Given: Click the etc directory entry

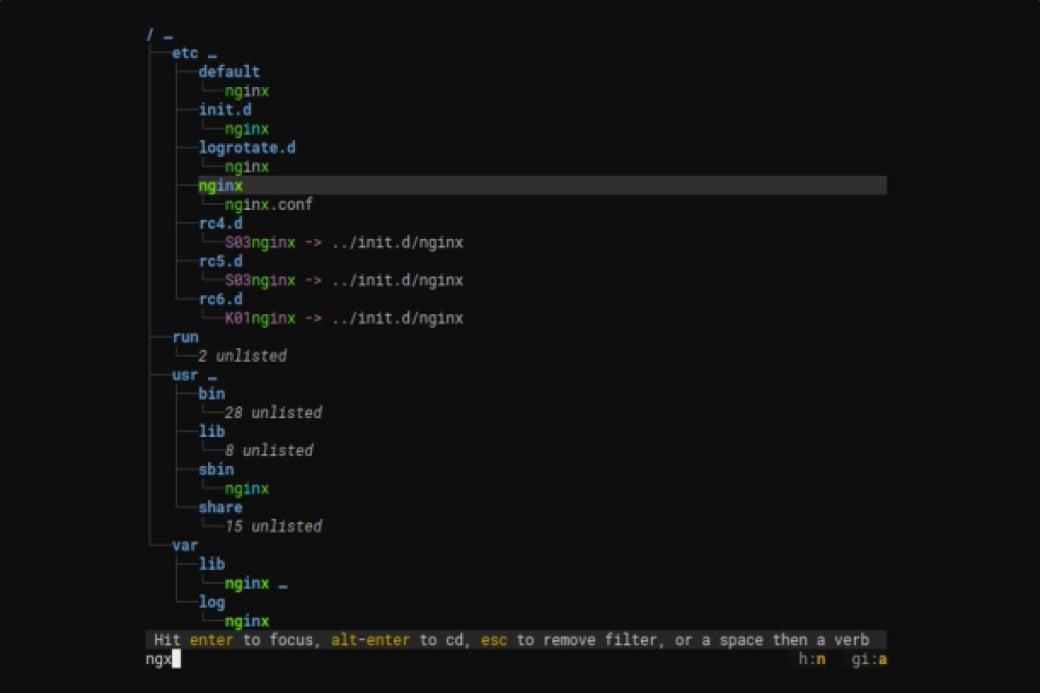Looking at the screenshot, I should [x=185, y=53].
